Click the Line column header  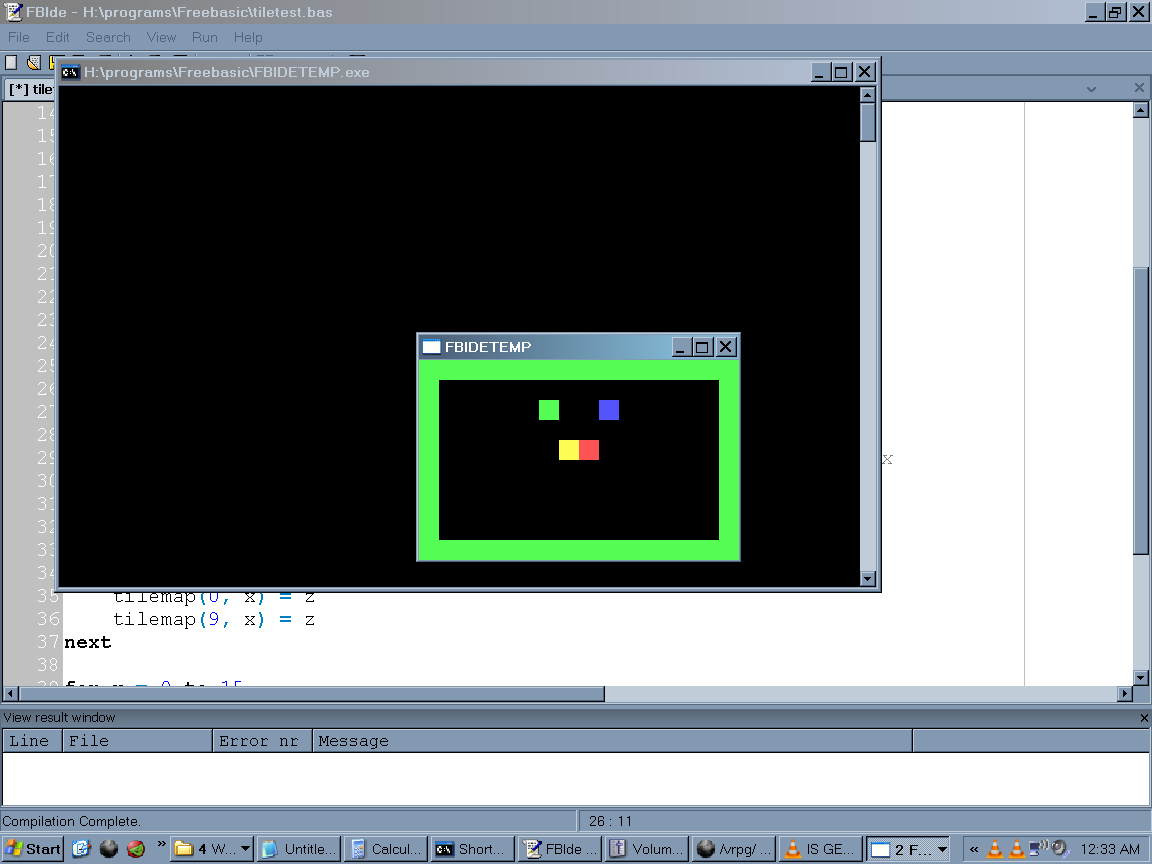32,741
